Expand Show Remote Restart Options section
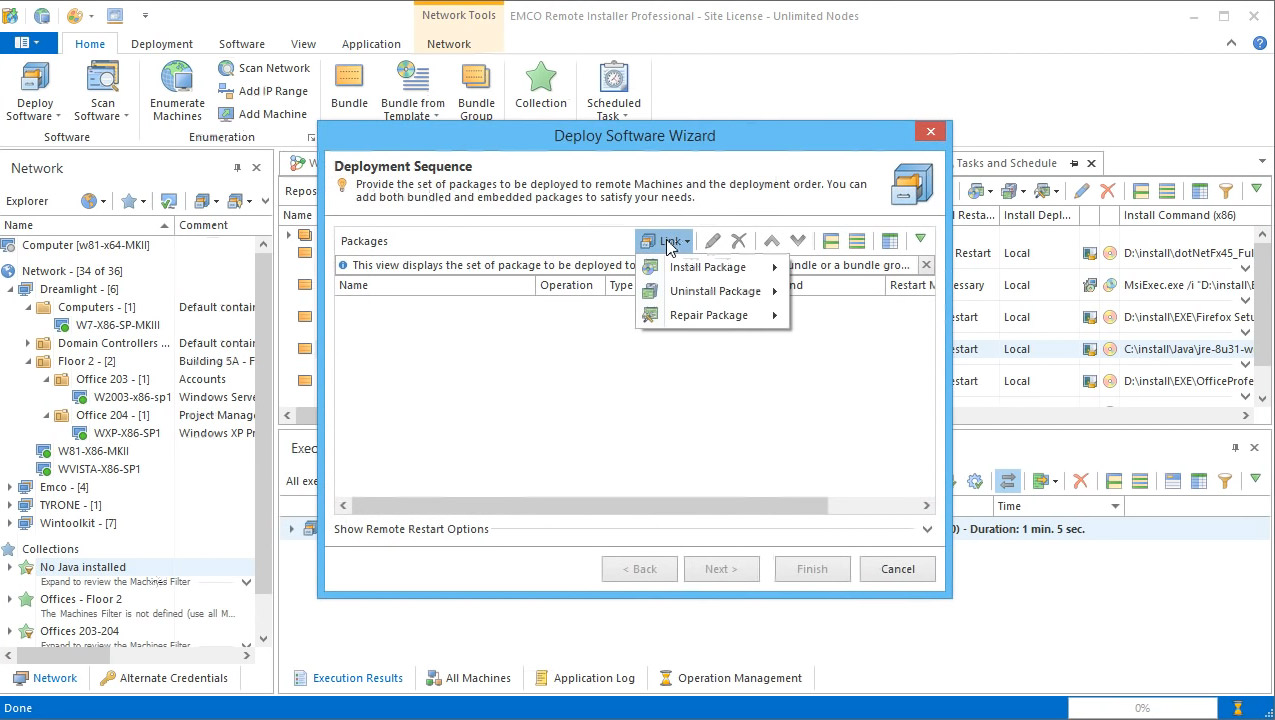This screenshot has height=720, width=1275. [927, 529]
